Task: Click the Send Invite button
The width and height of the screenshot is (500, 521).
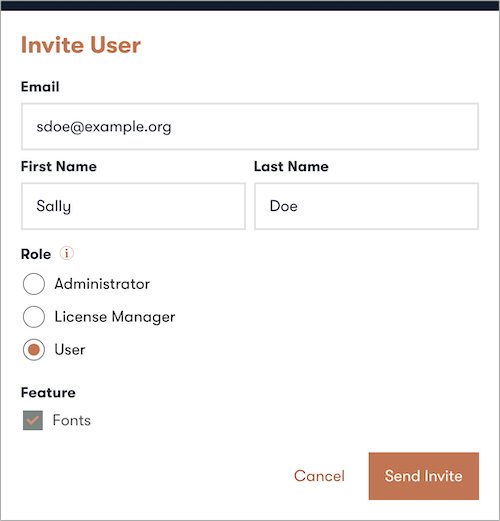Action: coord(424,476)
